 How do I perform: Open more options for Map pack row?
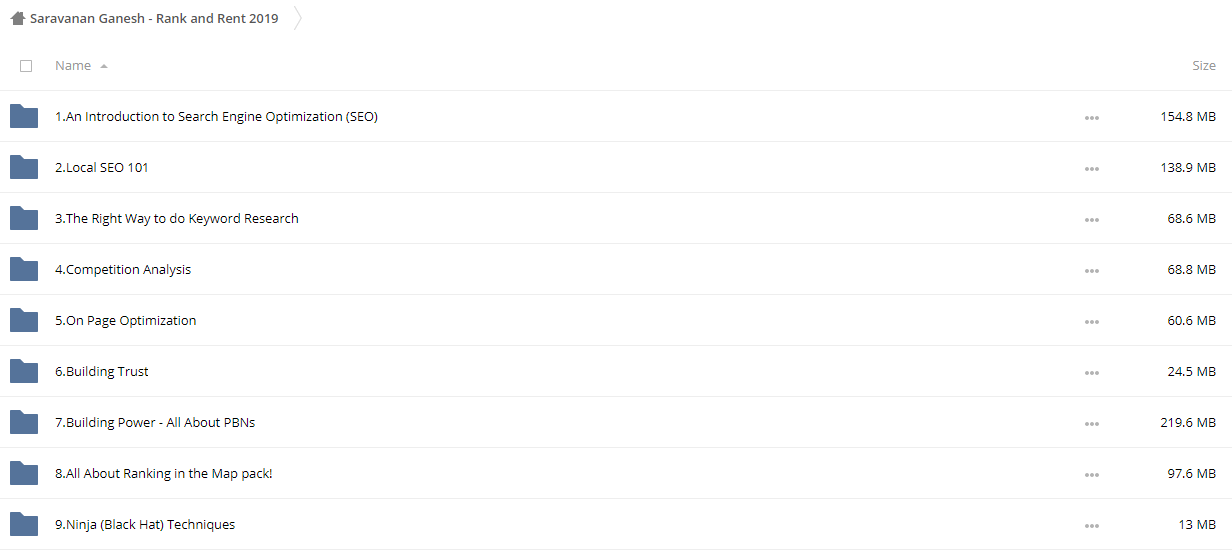(1091, 475)
